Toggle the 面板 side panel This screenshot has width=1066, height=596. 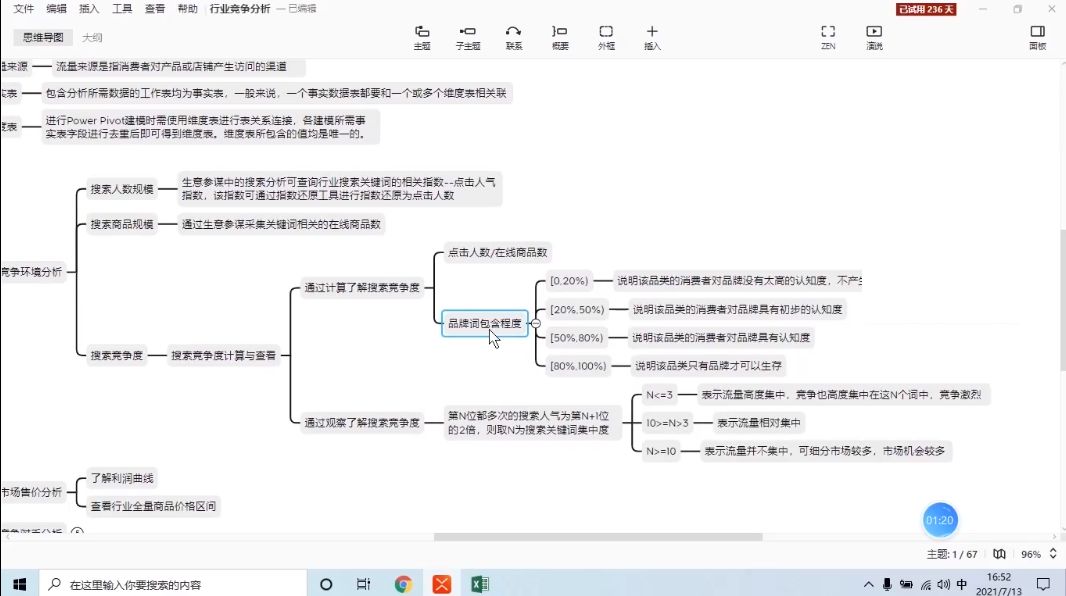1037,37
